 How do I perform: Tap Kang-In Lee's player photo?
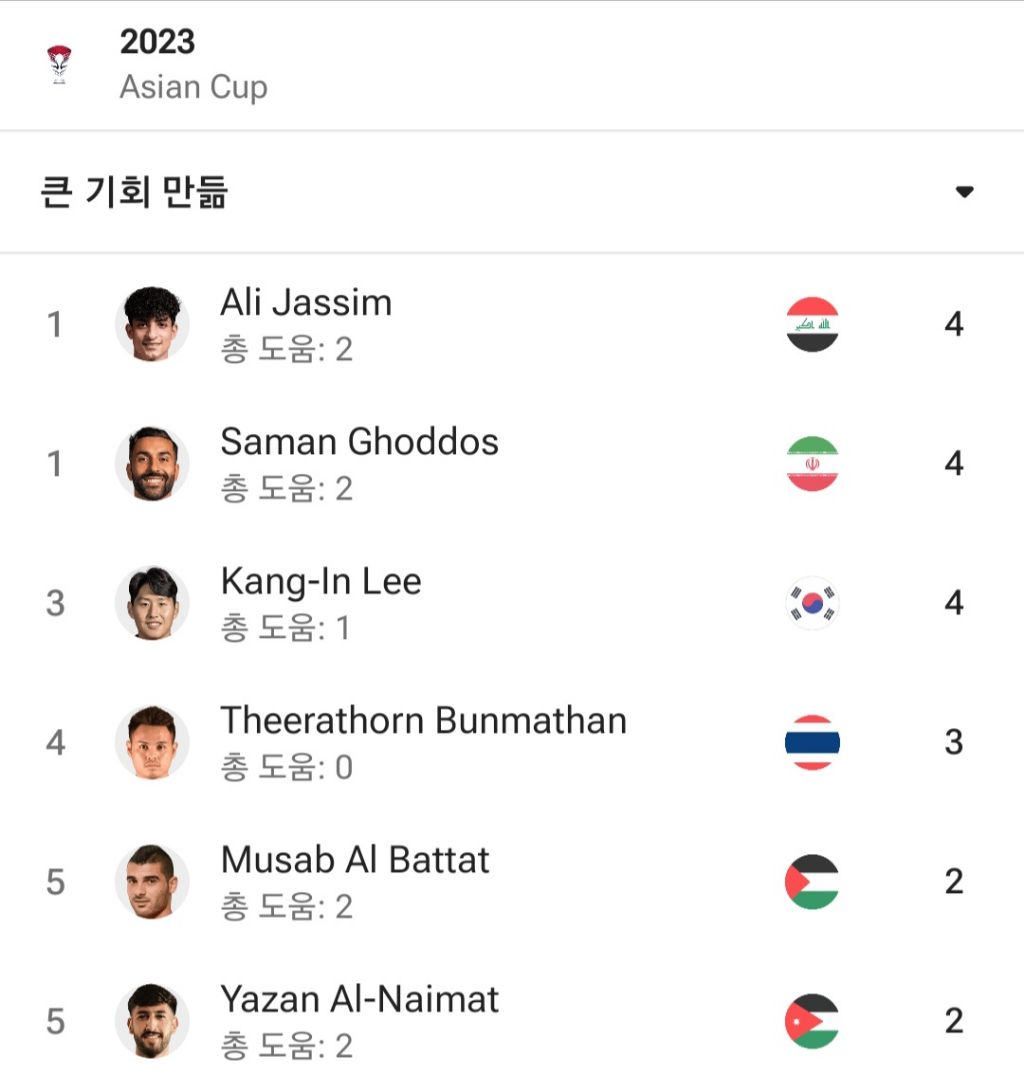152,603
